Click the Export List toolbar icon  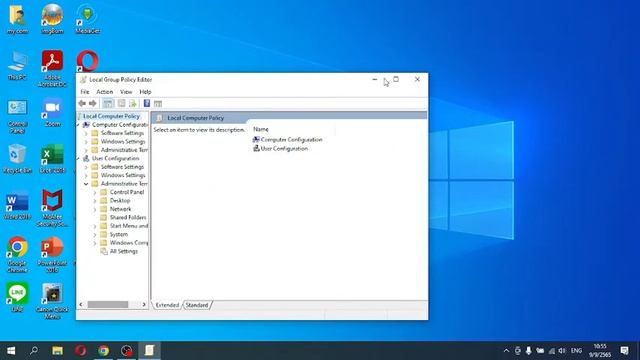pyautogui.click(x=133, y=103)
